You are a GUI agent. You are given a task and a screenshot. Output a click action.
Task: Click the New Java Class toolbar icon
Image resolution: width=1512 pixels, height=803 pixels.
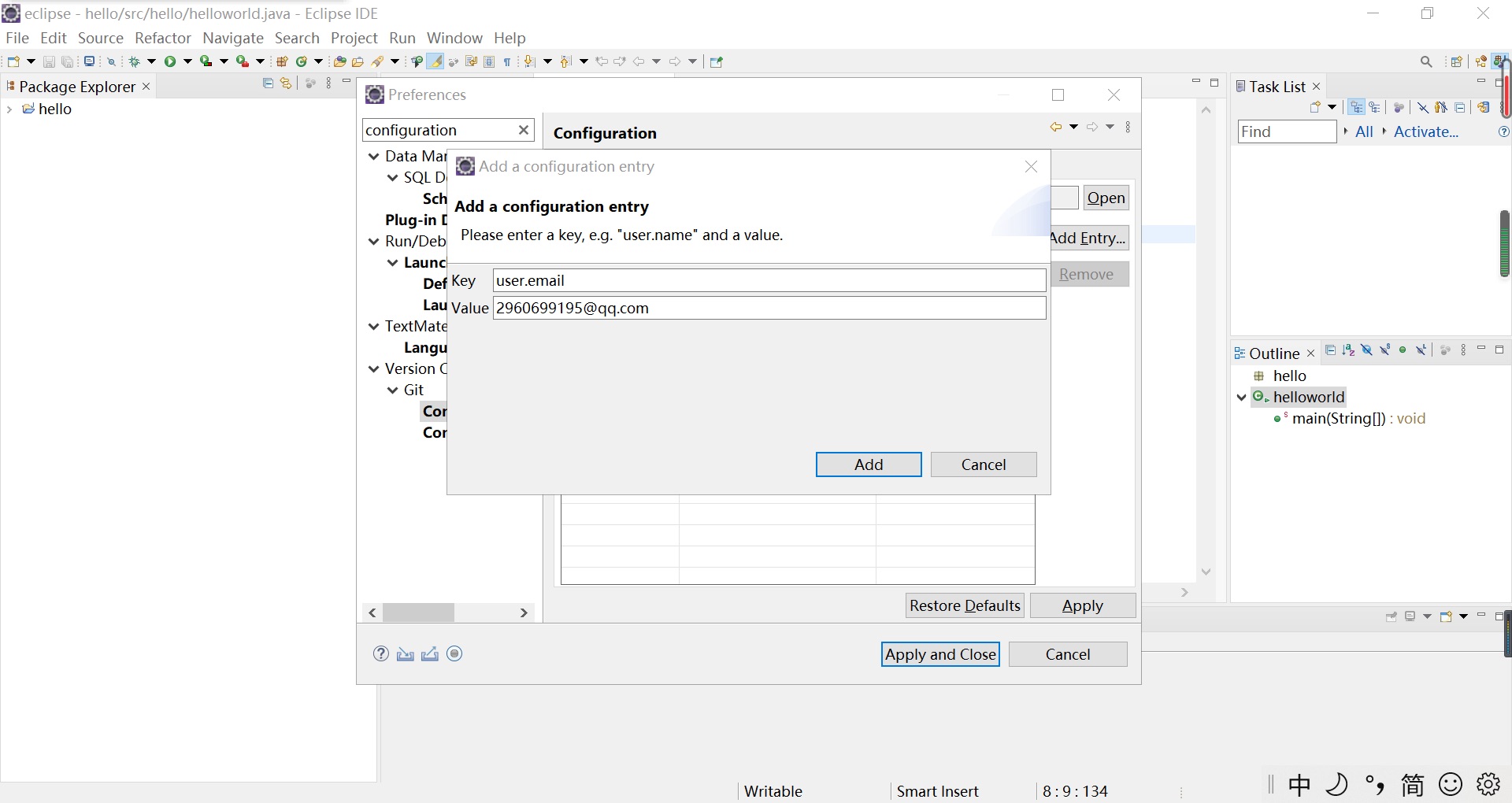(x=301, y=61)
